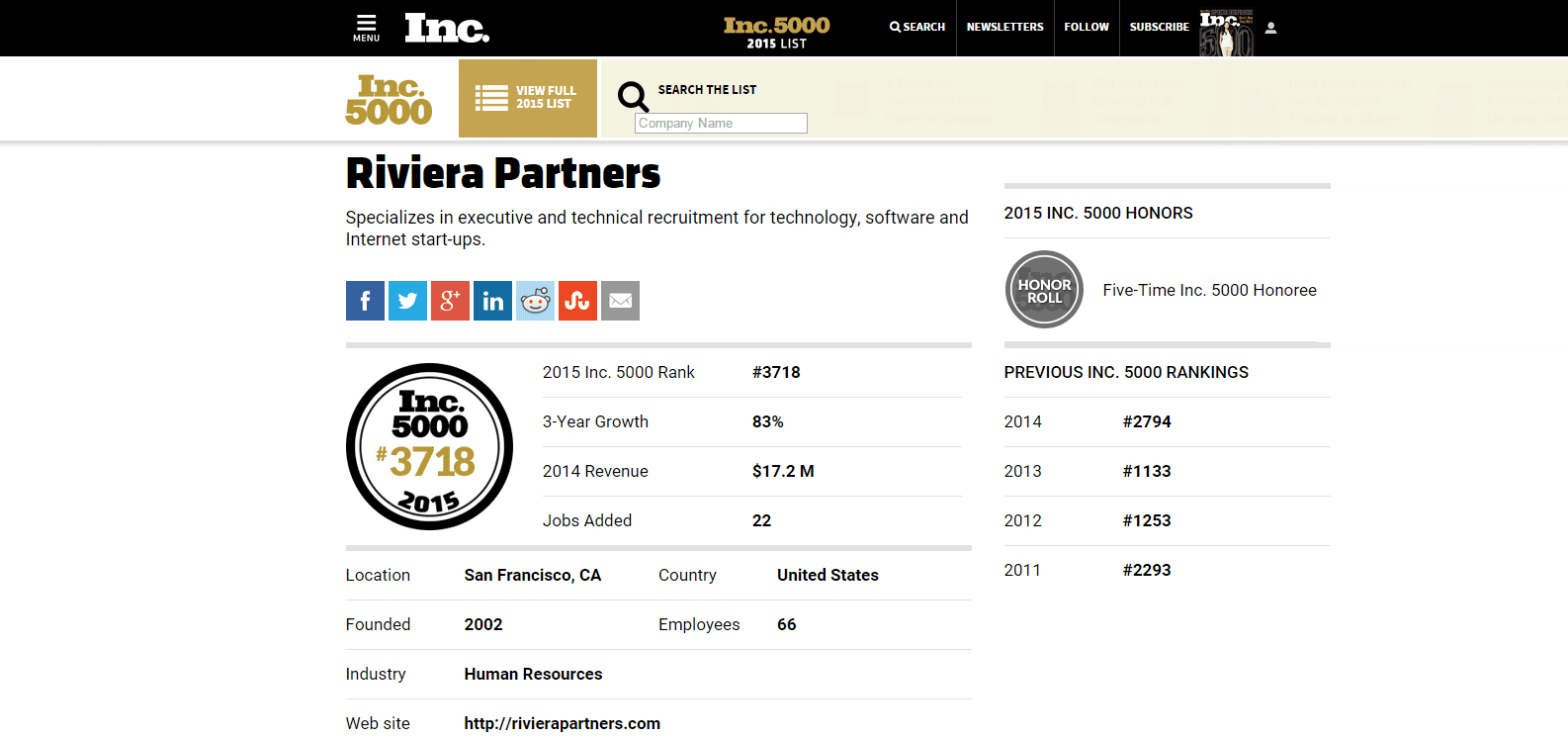Share the page on StumbleUpon

[x=577, y=301]
